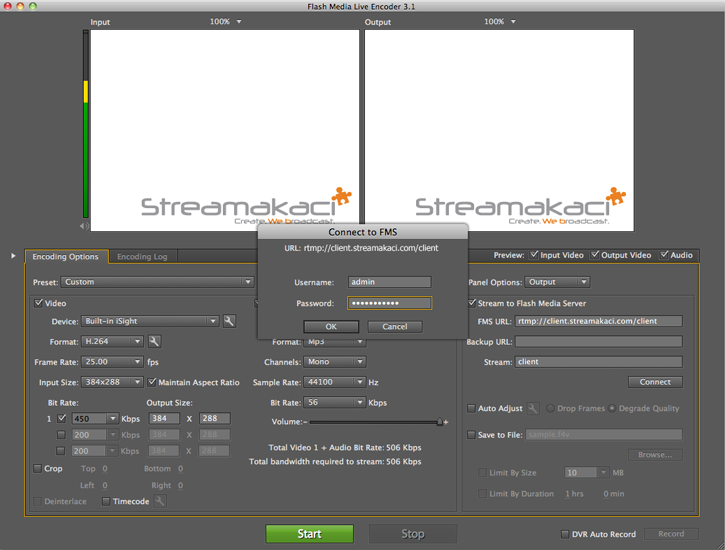Click the Record button

[x=671, y=534]
